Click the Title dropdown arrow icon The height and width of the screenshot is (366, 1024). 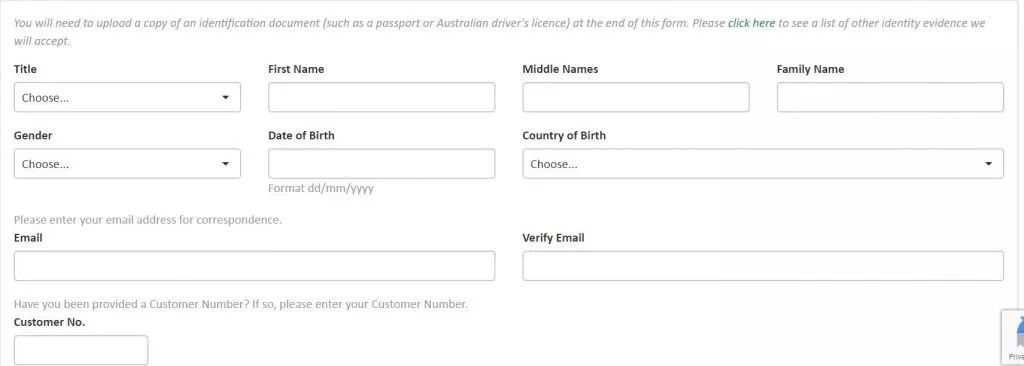225,97
